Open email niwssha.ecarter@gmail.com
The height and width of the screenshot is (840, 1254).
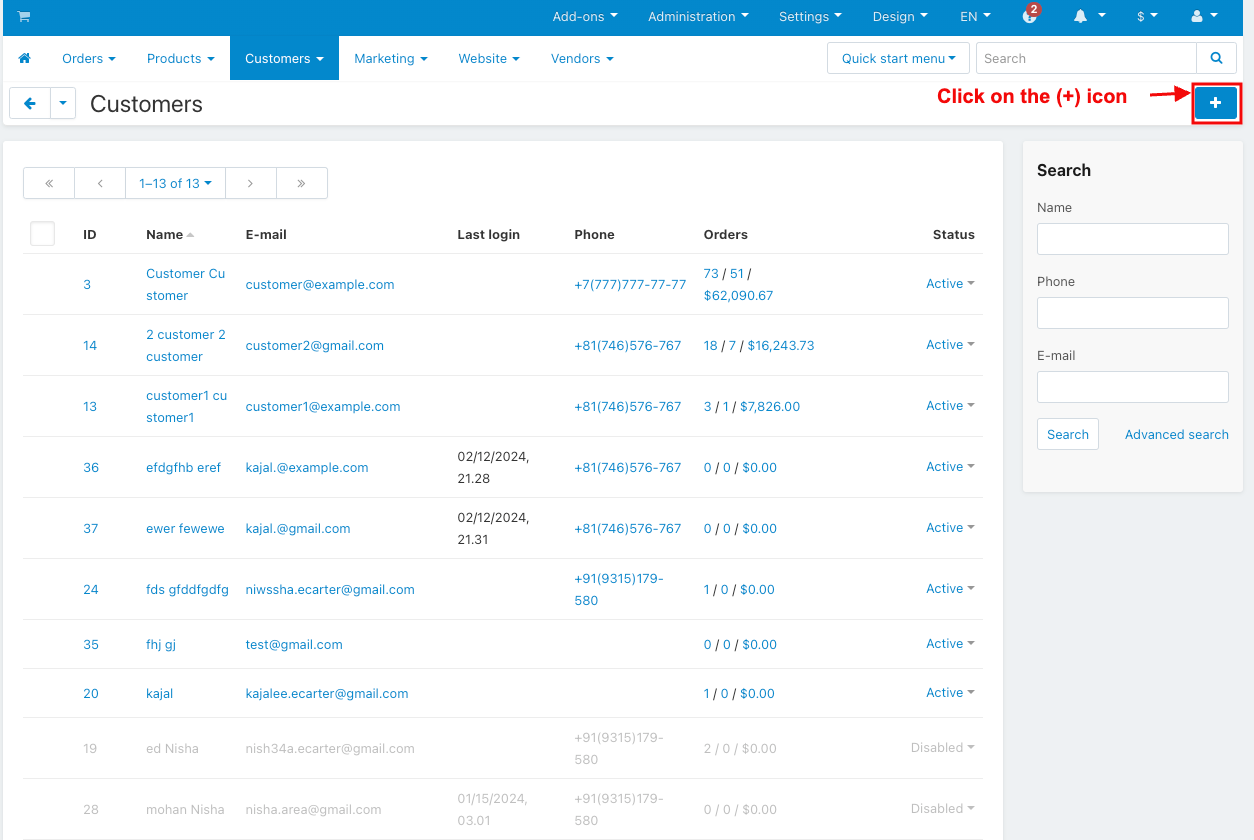[330, 590]
